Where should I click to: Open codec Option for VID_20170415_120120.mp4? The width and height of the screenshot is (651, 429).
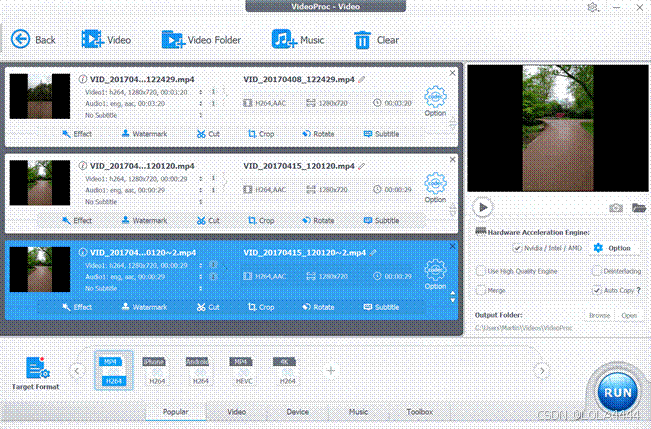(x=435, y=188)
